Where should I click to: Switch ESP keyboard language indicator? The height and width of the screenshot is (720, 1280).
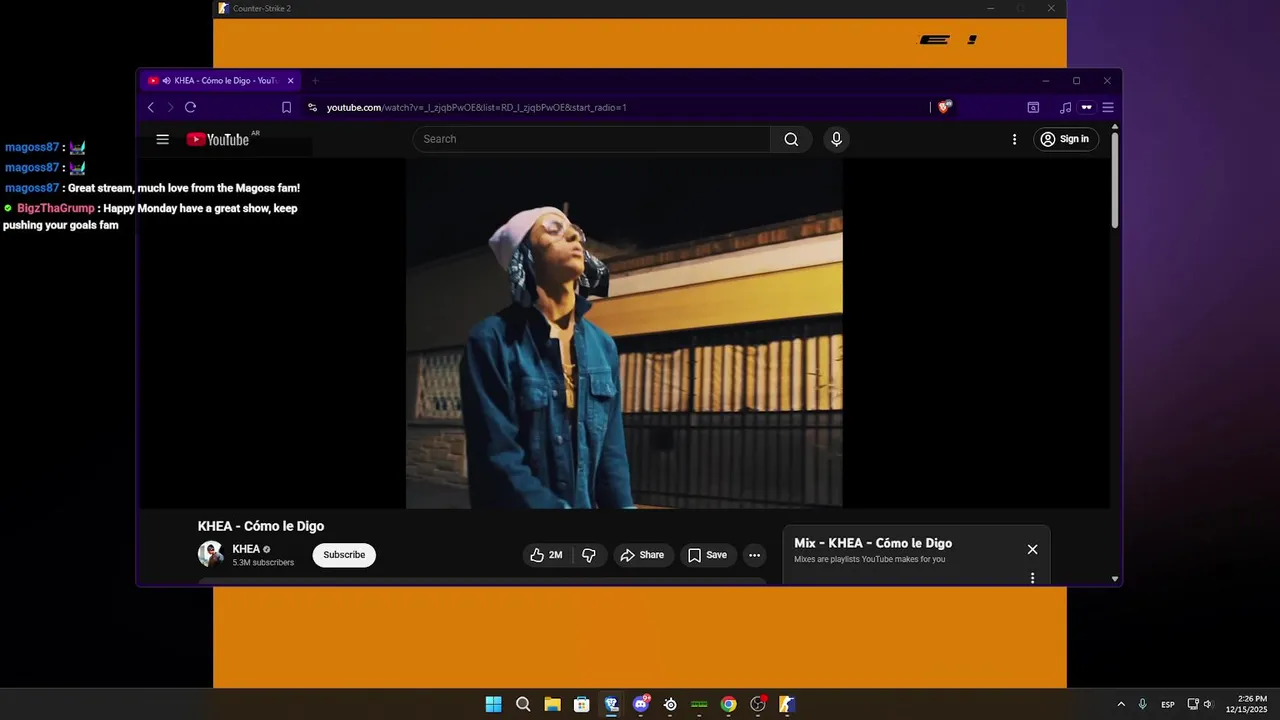tap(1168, 704)
